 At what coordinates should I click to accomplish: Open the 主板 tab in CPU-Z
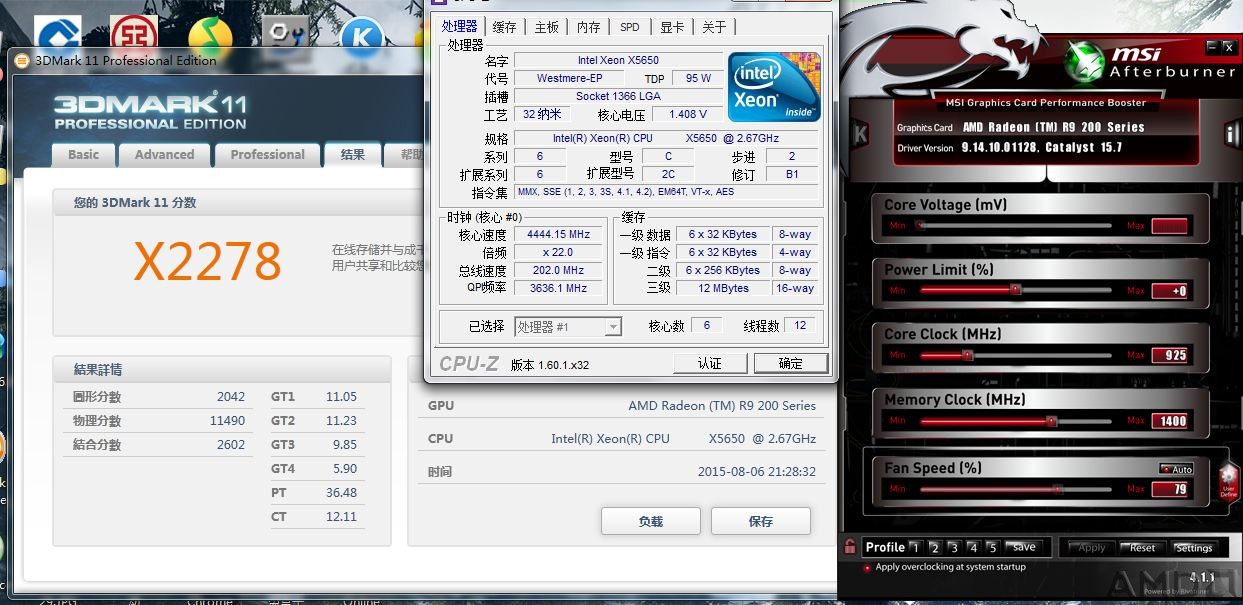547,27
